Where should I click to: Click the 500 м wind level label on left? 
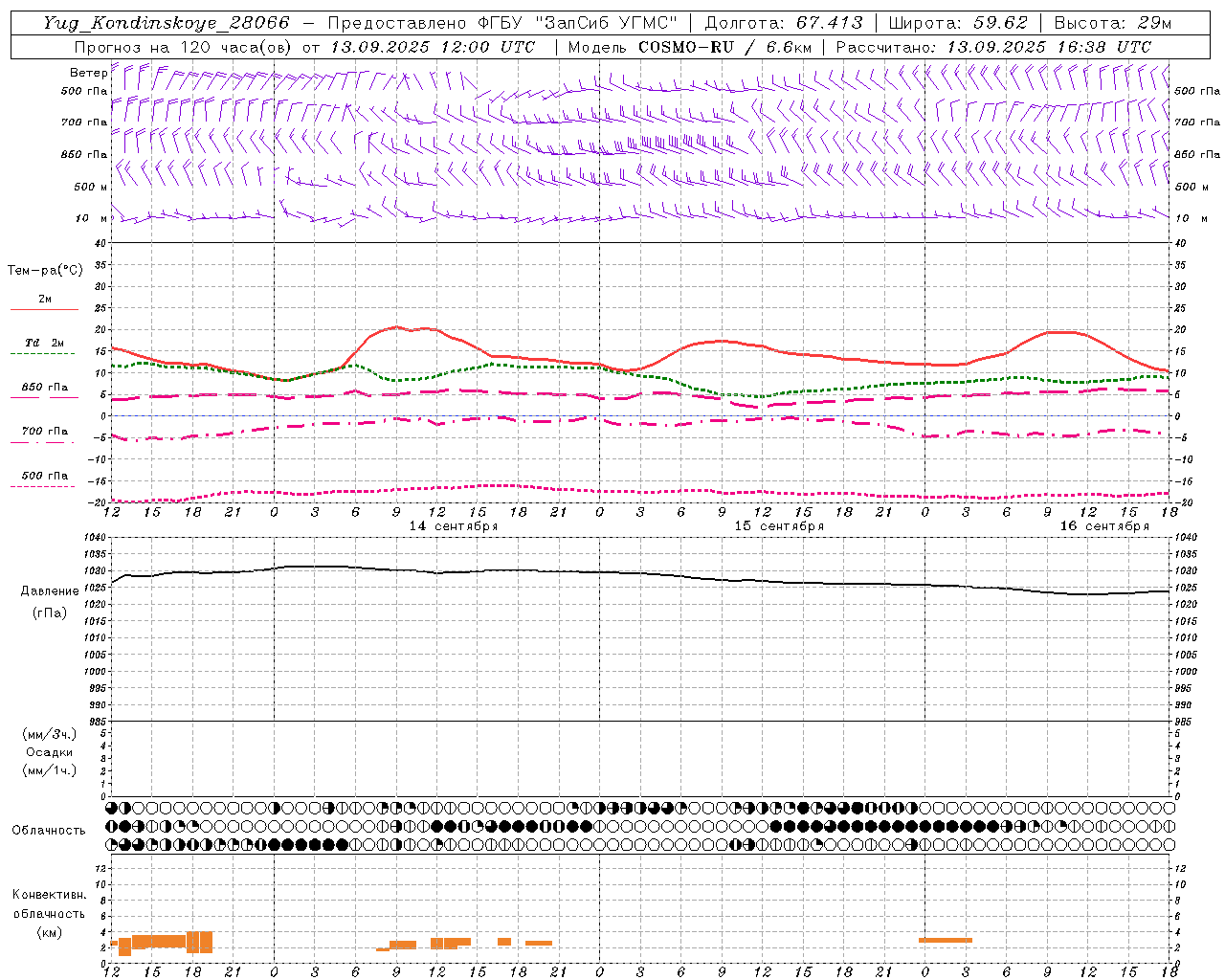pos(91,187)
